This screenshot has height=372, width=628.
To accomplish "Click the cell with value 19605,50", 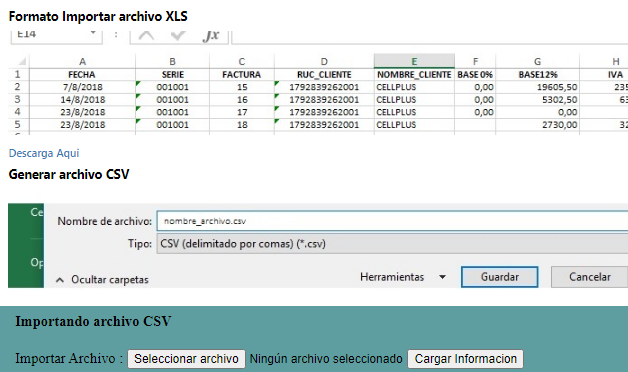I will tap(537, 87).
